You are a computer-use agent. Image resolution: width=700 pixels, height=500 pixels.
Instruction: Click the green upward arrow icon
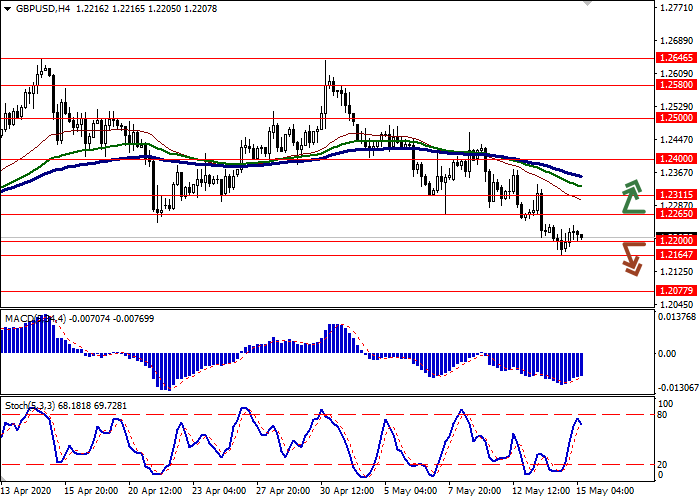(631, 196)
